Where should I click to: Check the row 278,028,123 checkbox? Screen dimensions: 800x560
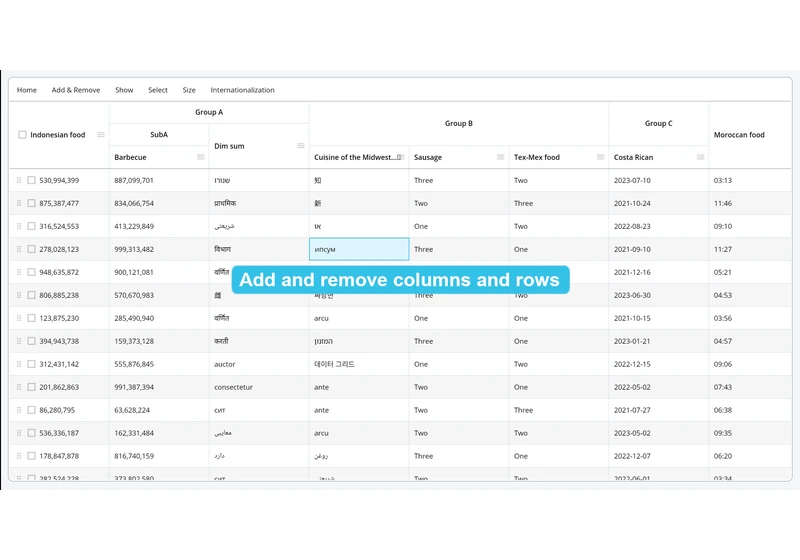32,249
